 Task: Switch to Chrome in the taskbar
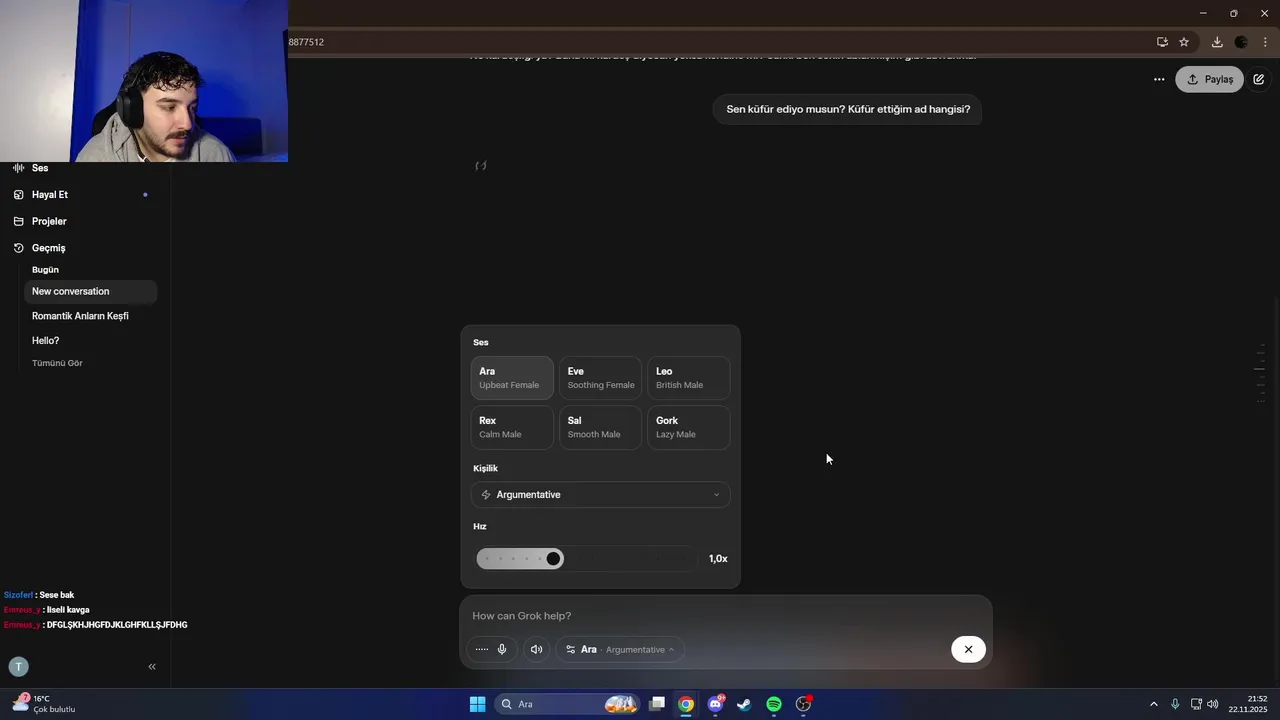[686, 704]
